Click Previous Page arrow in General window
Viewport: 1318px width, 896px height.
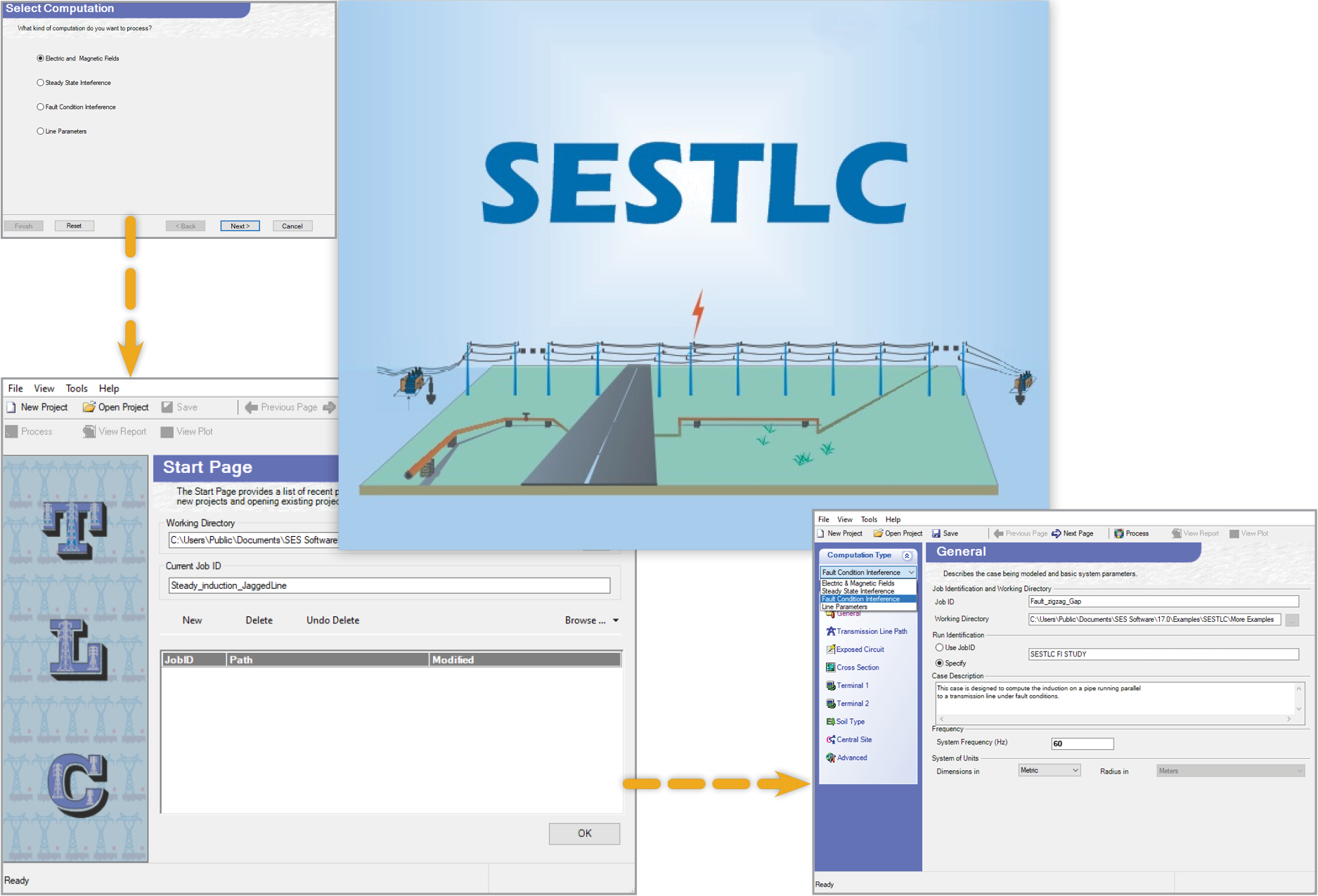click(x=998, y=533)
